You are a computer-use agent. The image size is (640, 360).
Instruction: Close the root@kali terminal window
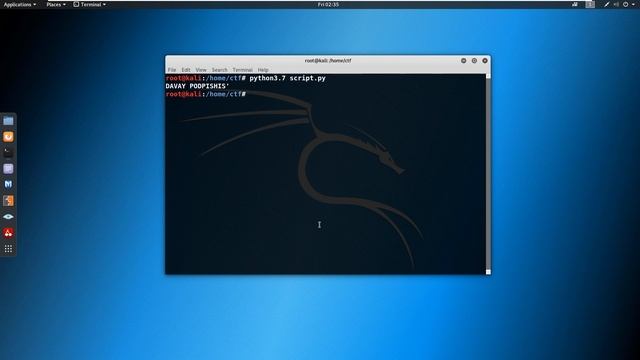pyautogui.click(x=485, y=60)
